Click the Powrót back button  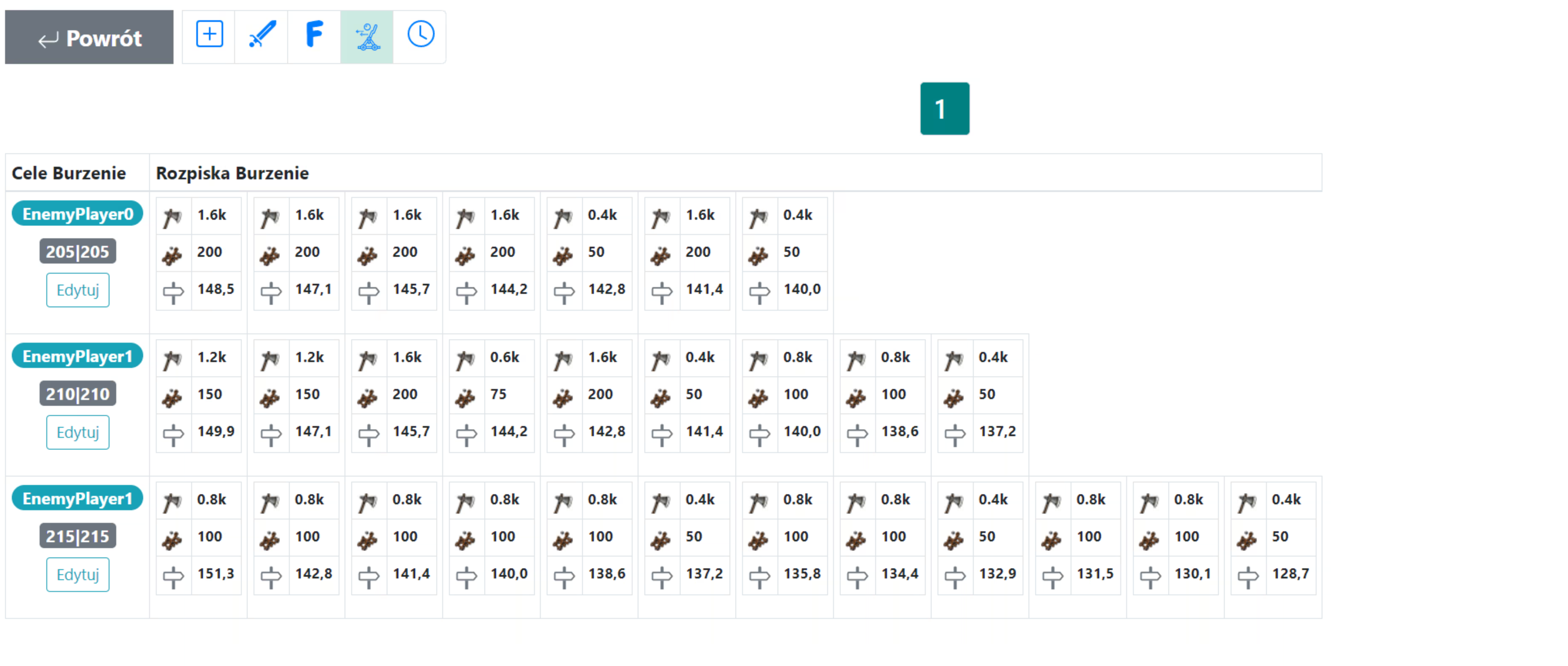click(89, 38)
